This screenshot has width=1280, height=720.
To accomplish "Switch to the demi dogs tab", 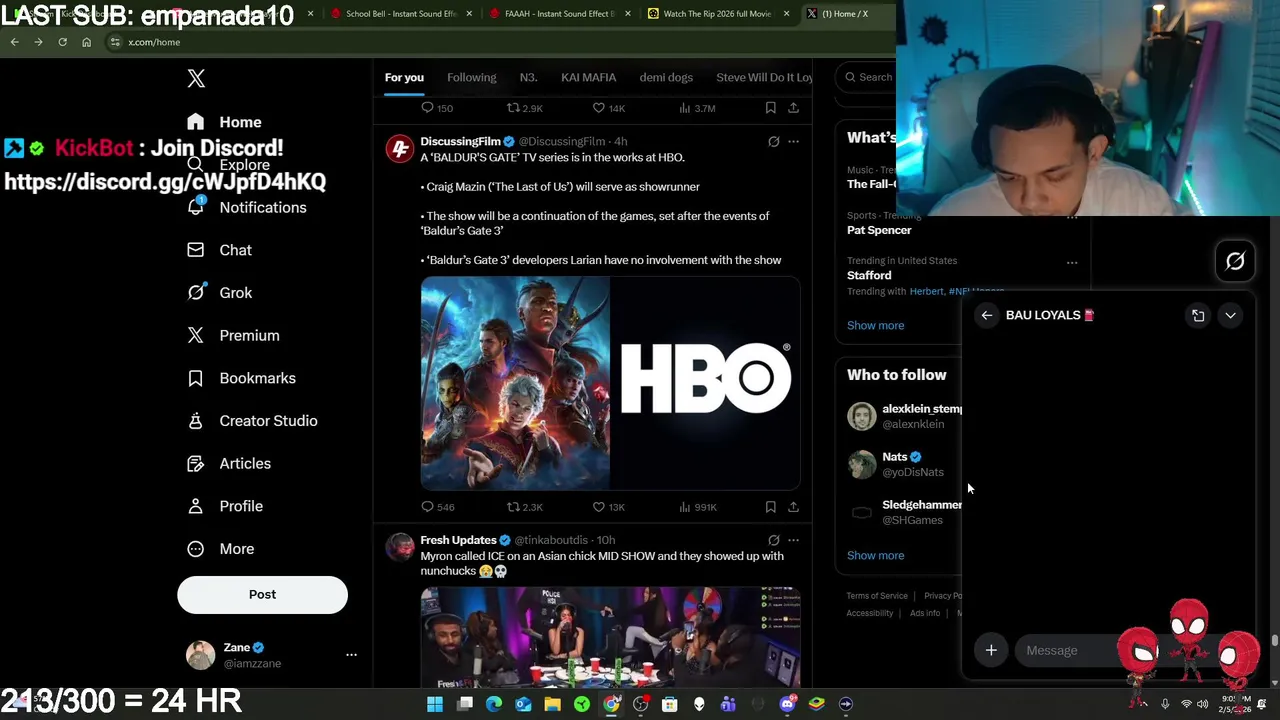I will [666, 77].
